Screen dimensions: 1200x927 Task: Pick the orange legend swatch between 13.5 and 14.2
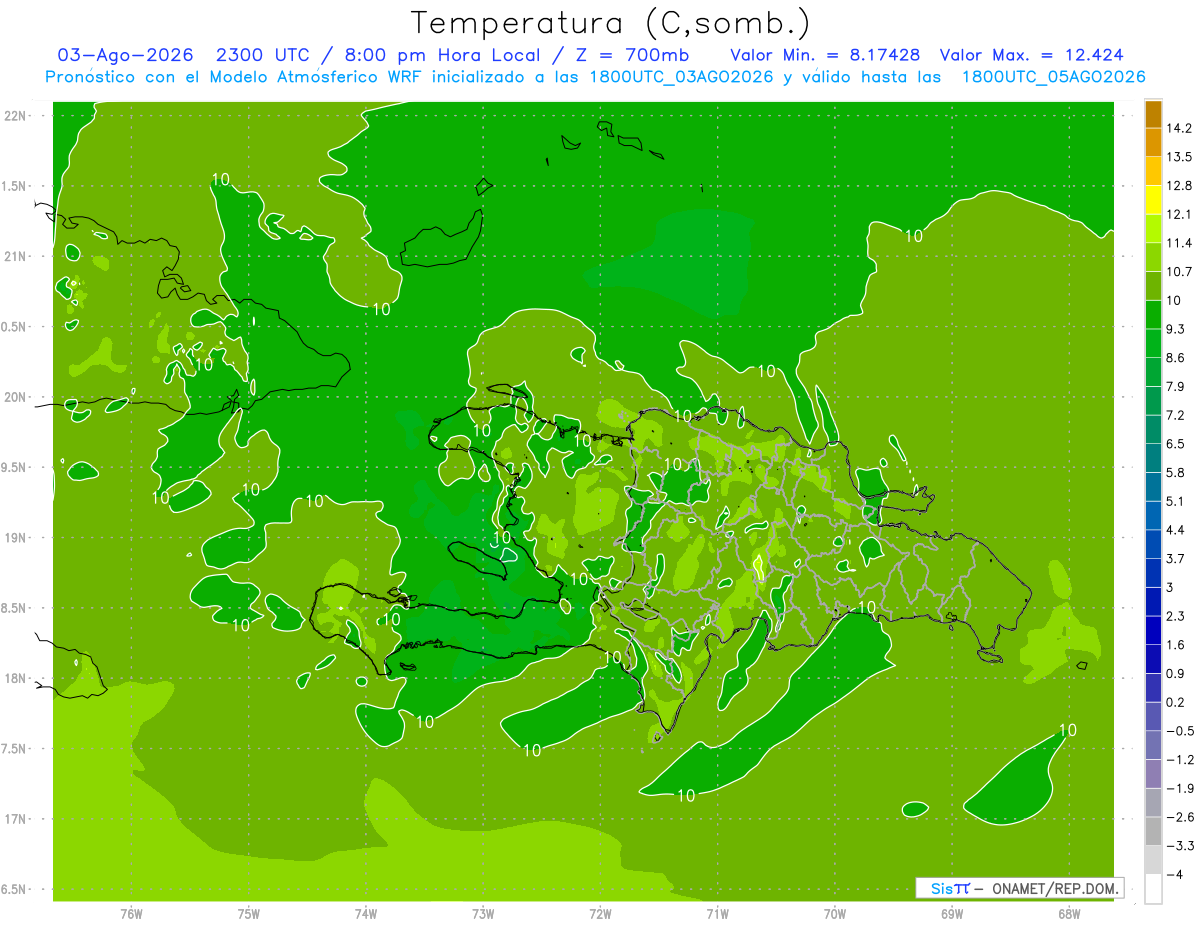click(x=1153, y=143)
